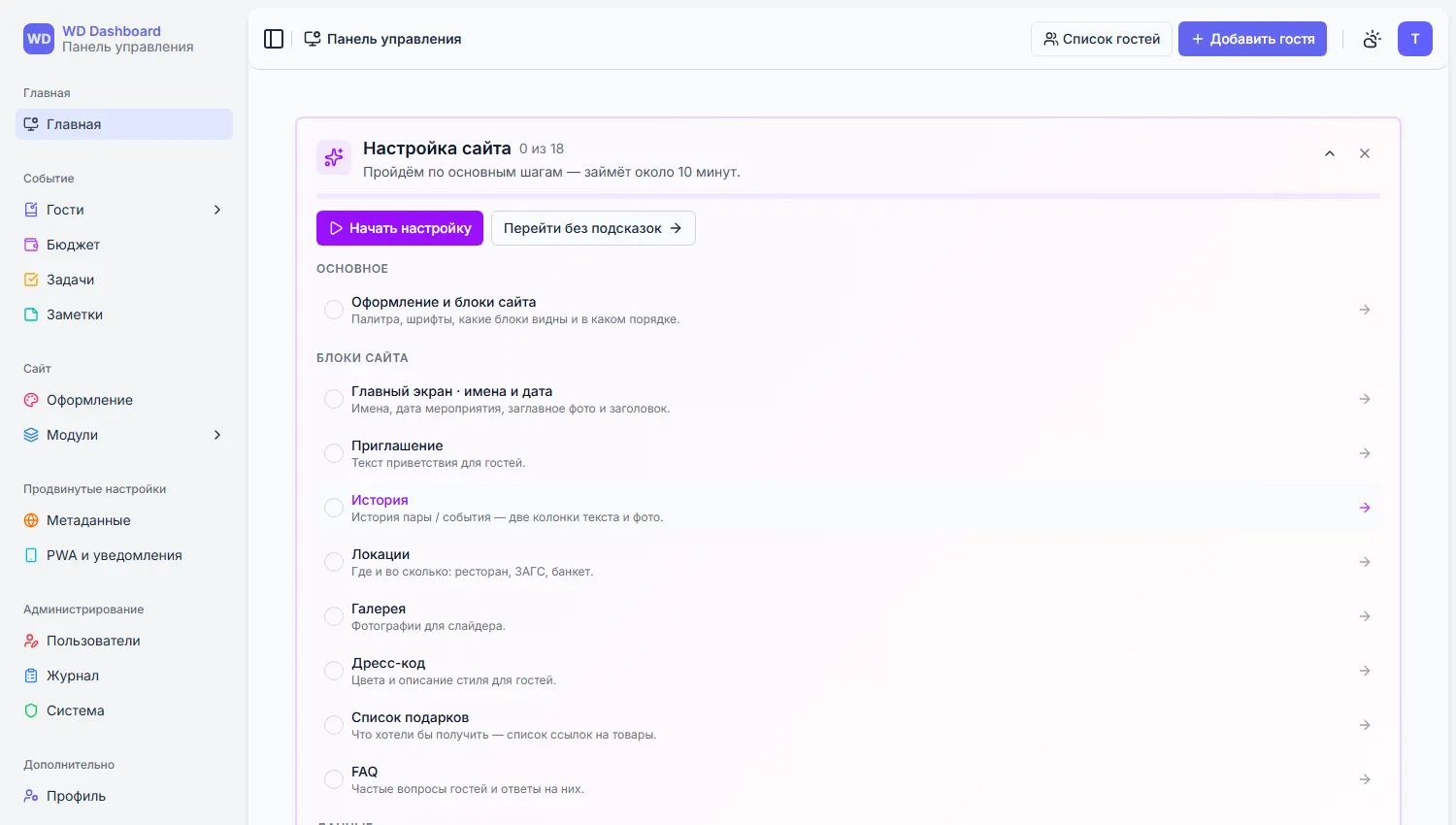Click the Метаданные globe icon
1456x825 pixels.
coord(31,520)
